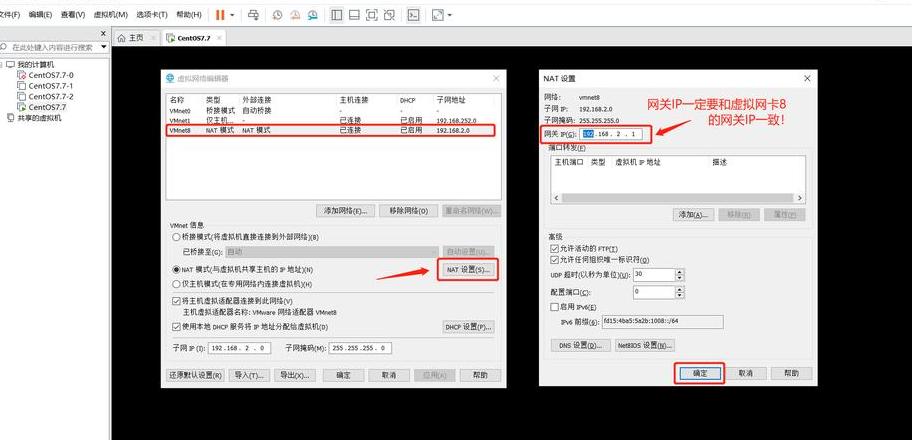
Task: Click the stretch guest display icon
Action: (x=438, y=15)
